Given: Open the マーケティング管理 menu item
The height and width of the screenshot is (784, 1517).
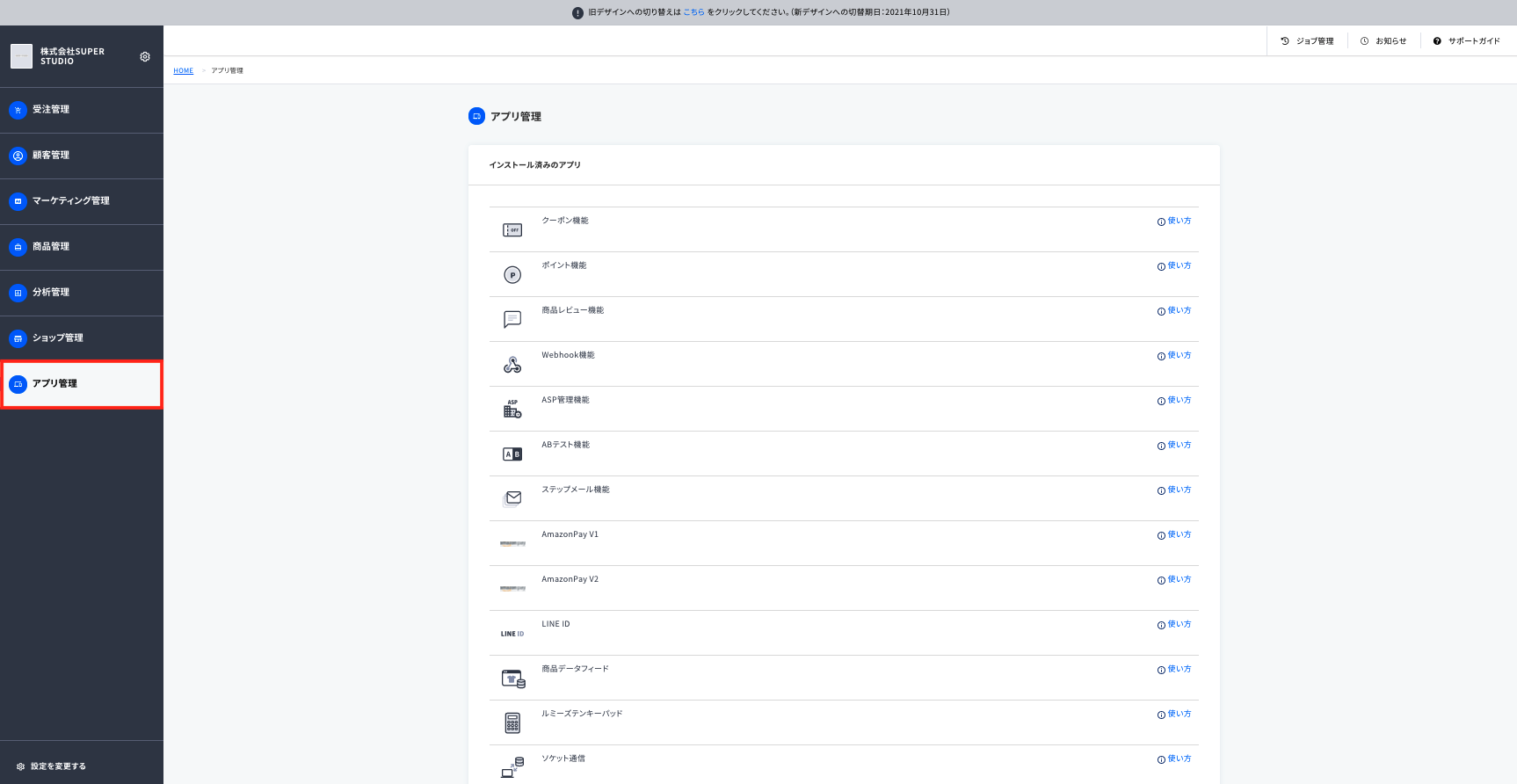Looking at the screenshot, I should point(82,201).
